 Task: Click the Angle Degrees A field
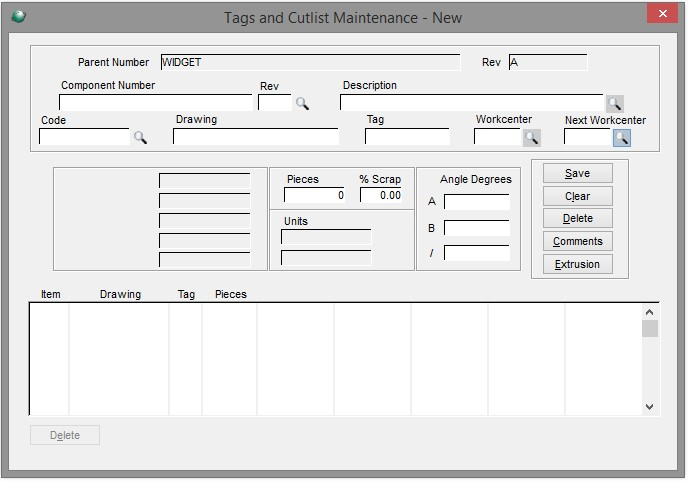pyautogui.click(x=477, y=202)
